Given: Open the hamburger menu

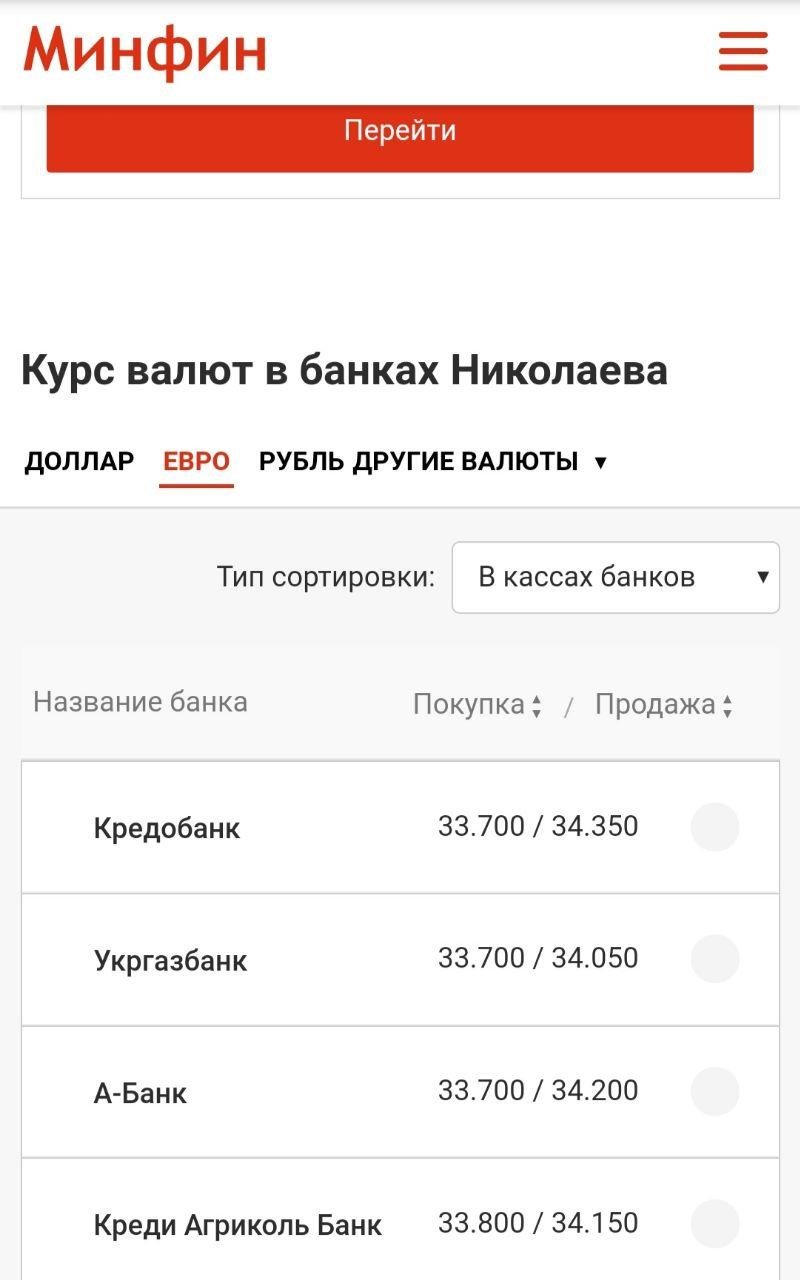Looking at the screenshot, I should click(x=743, y=51).
